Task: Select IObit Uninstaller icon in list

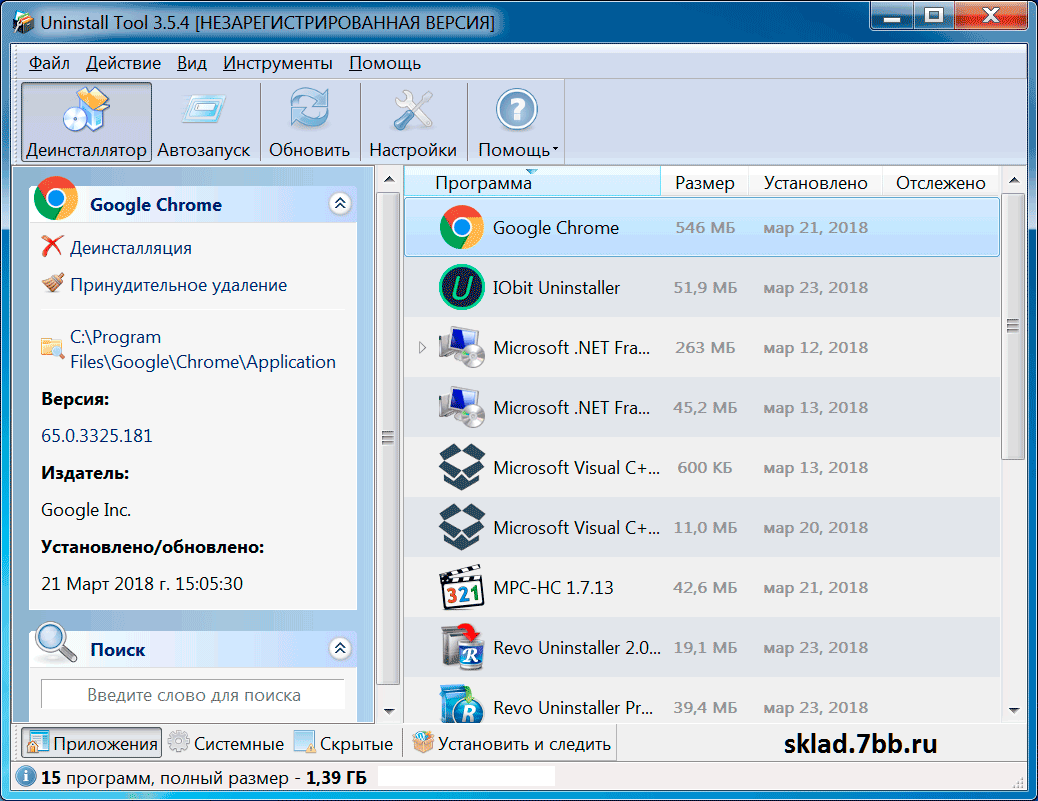Action: 461,287
